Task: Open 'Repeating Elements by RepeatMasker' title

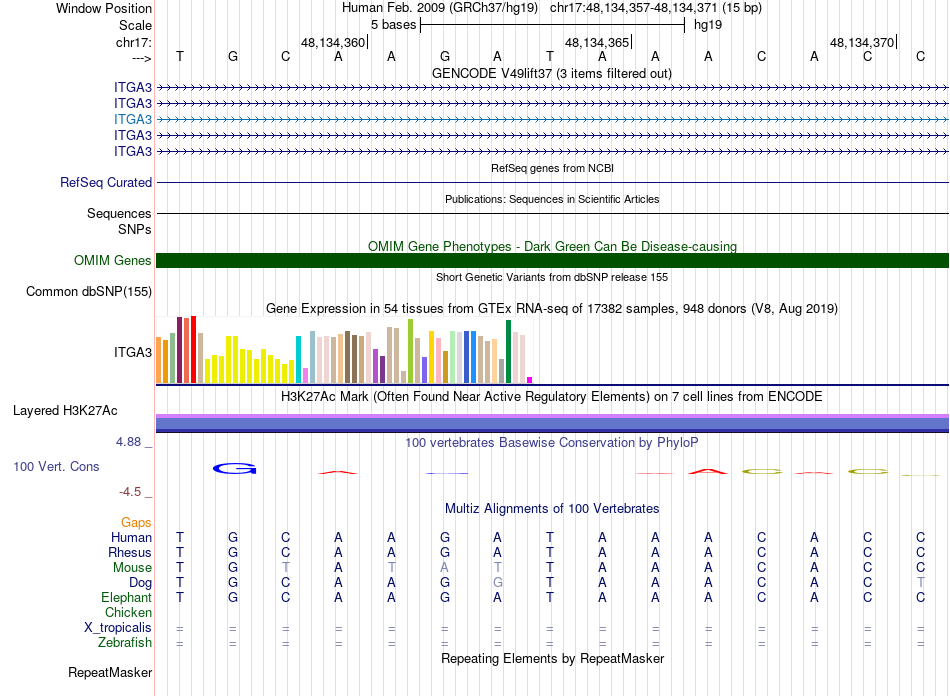Action: tap(552, 658)
